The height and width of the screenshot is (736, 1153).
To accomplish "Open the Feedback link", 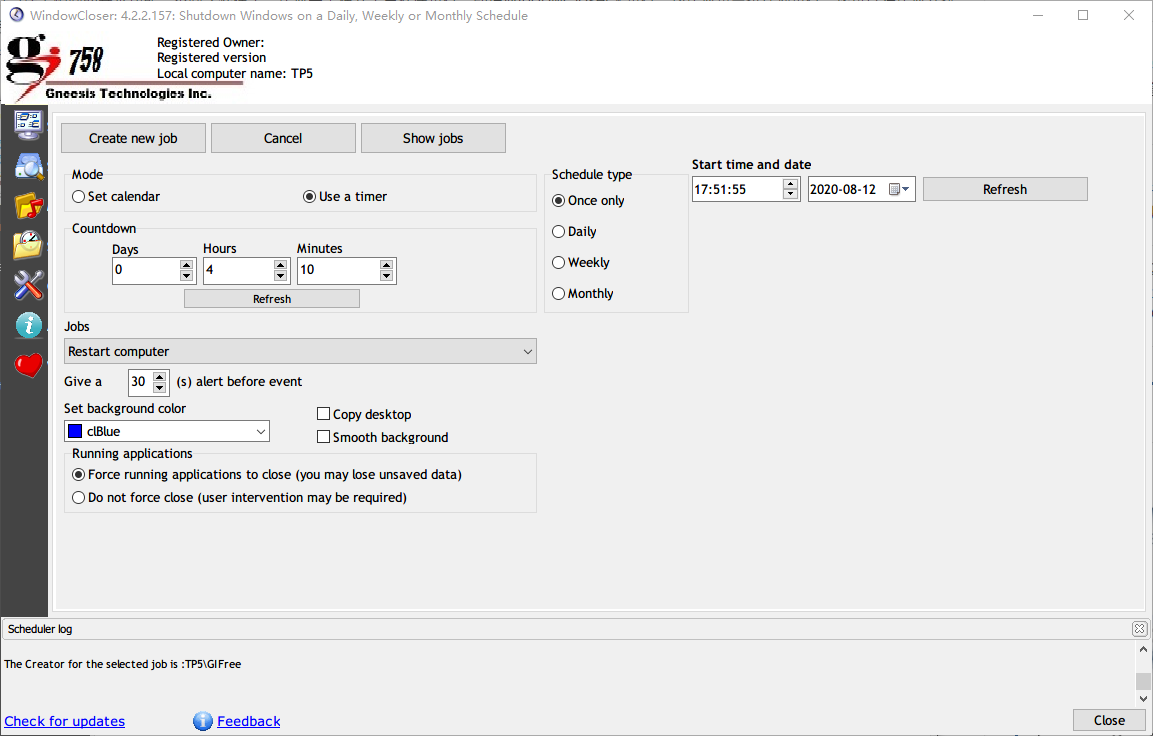I will pyautogui.click(x=249, y=721).
